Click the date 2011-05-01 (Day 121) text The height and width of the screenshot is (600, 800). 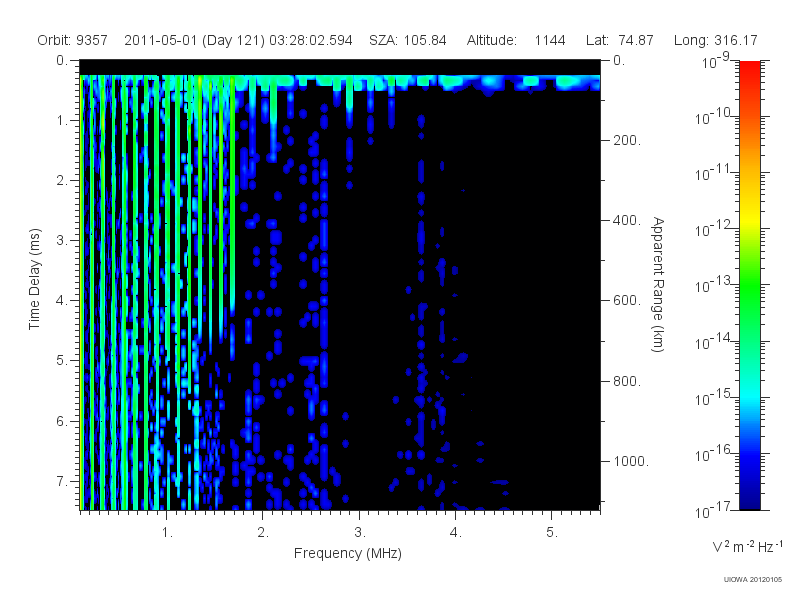point(194,40)
